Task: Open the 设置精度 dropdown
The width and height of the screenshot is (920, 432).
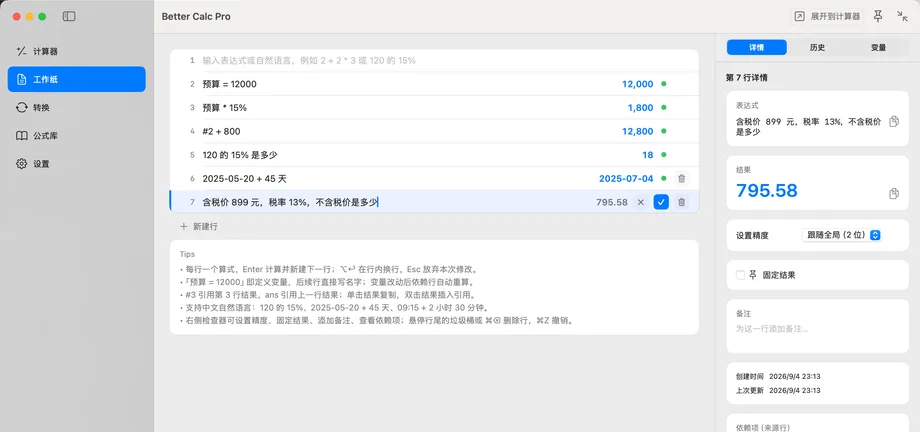Action: pyautogui.click(x=841, y=235)
